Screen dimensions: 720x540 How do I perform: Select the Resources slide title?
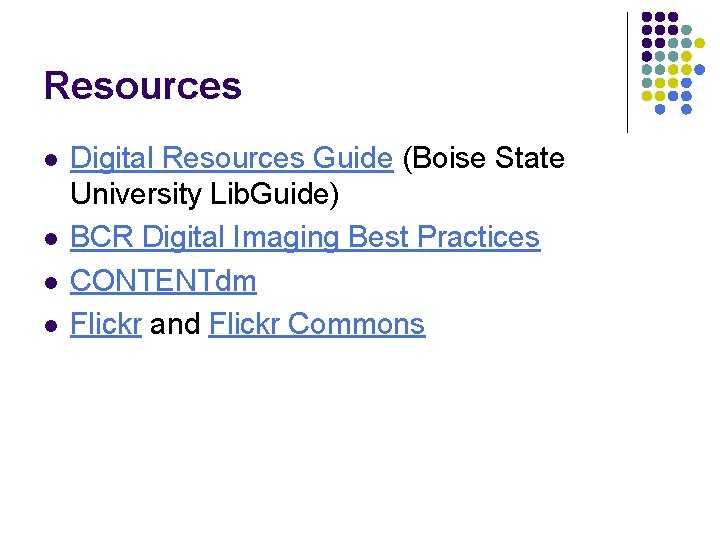143,86
